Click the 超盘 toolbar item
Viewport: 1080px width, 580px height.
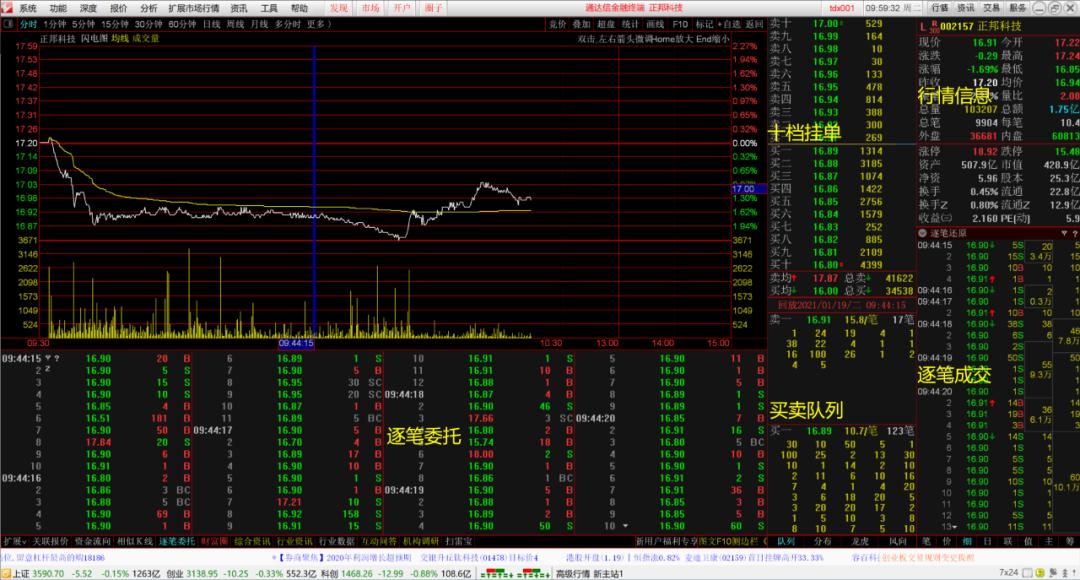coord(605,24)
